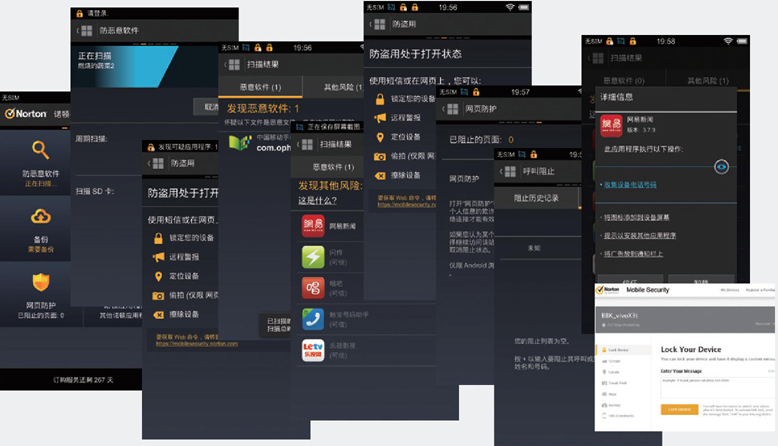The width and height of the screenshot is (778, 446).
Task: Tap the shield 网页防护 icon on Norton home
Action: [x=41, y=282]
